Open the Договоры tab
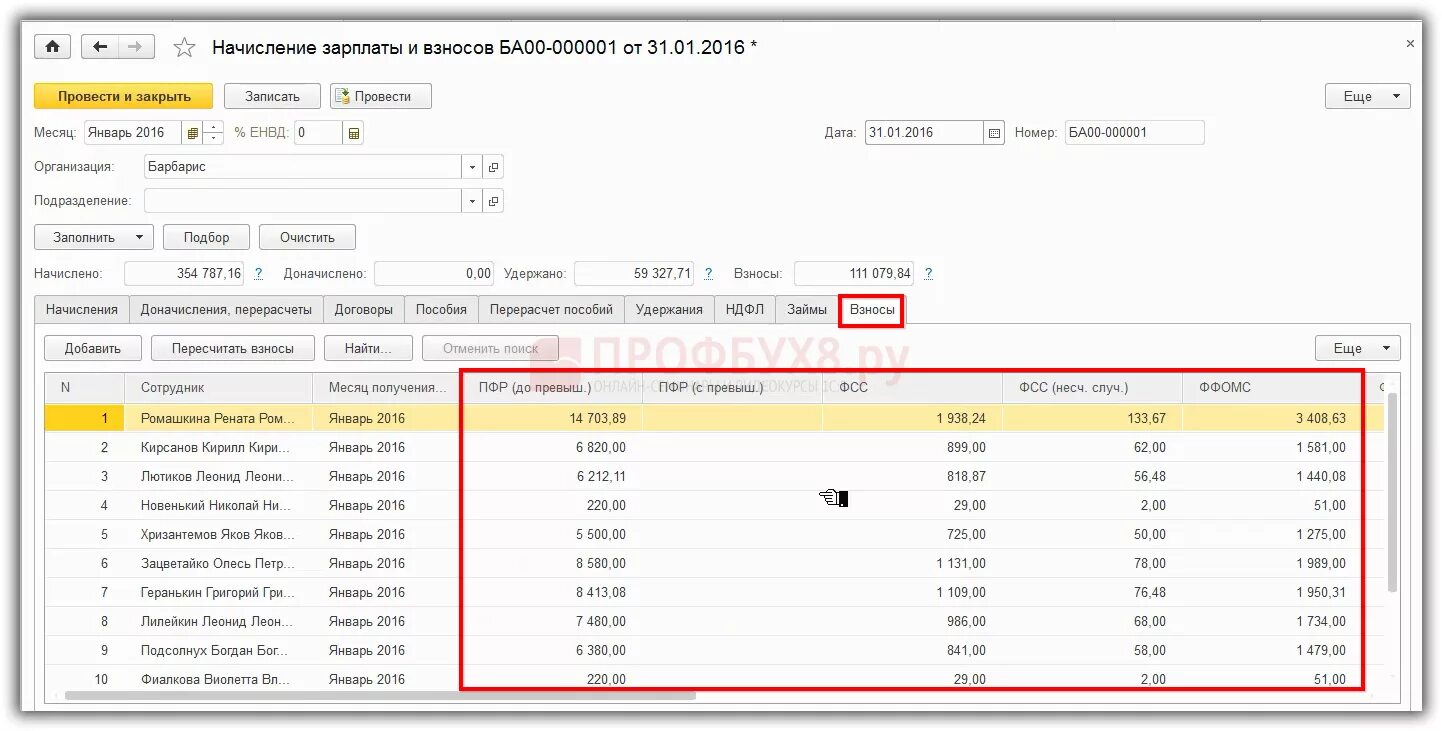The image size is (1442, 731). pos(364,310)
